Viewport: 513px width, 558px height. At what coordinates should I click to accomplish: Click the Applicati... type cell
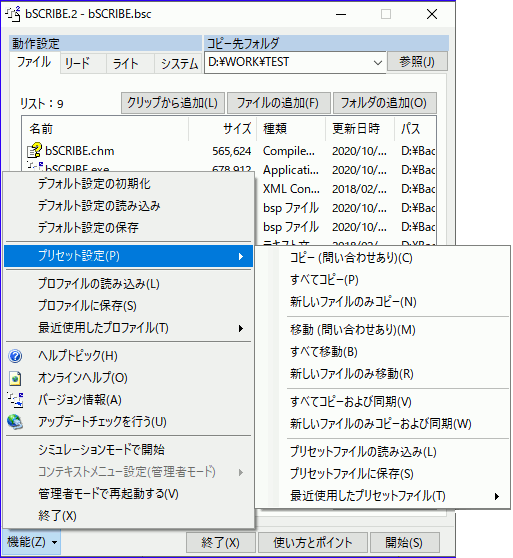tap(291, 170)
